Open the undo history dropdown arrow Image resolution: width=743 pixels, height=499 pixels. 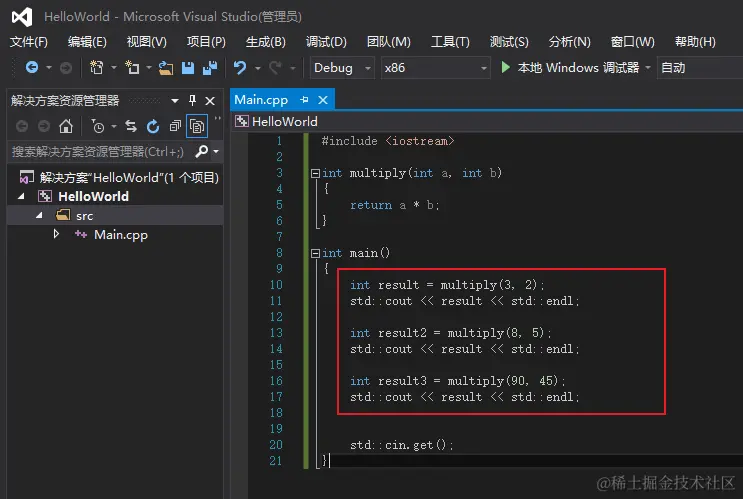pyautogui.click(x=257, y=68)
